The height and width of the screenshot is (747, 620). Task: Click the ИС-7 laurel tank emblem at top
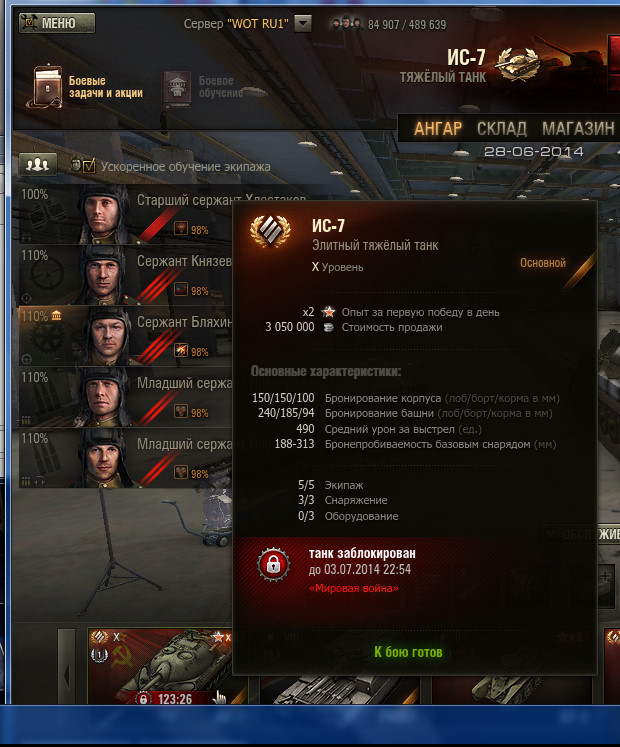pyautogui.click(x=518, y=64)
